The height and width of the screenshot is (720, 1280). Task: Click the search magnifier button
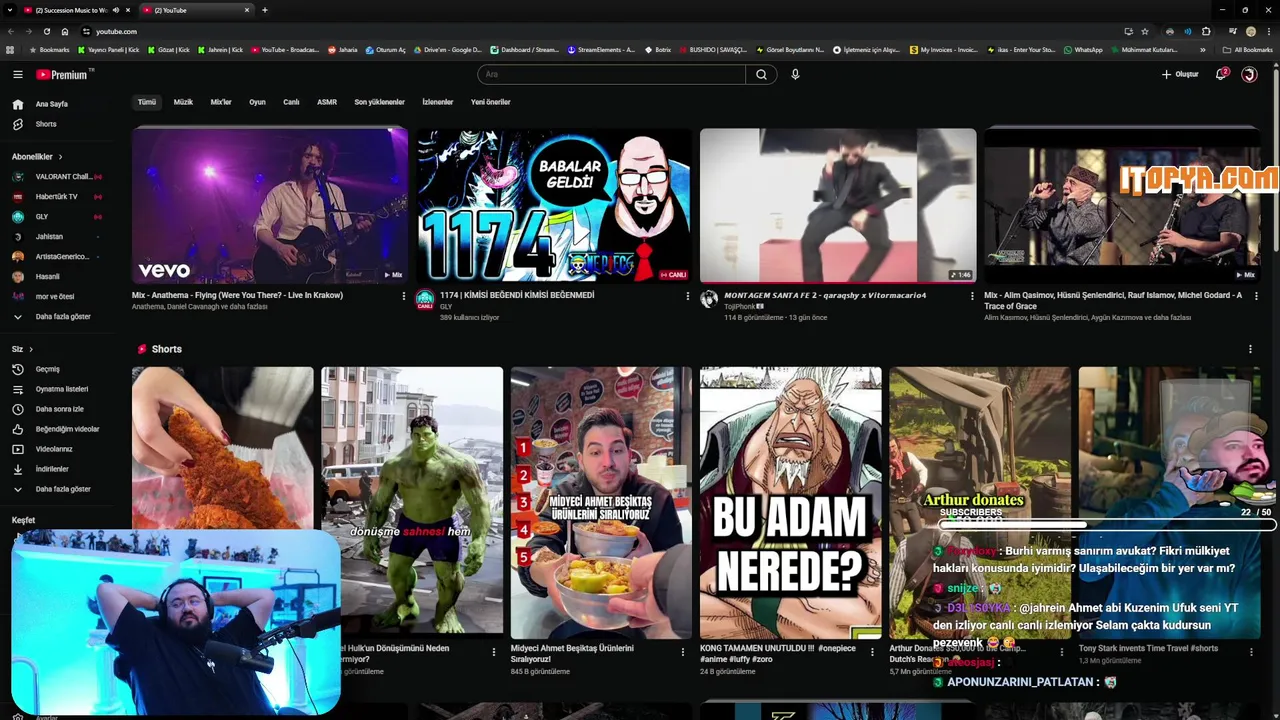(761, 74)
